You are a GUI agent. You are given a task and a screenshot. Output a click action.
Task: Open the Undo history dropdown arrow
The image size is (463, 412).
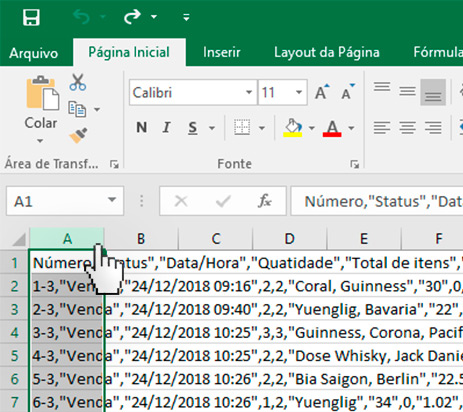coord(103,17)
